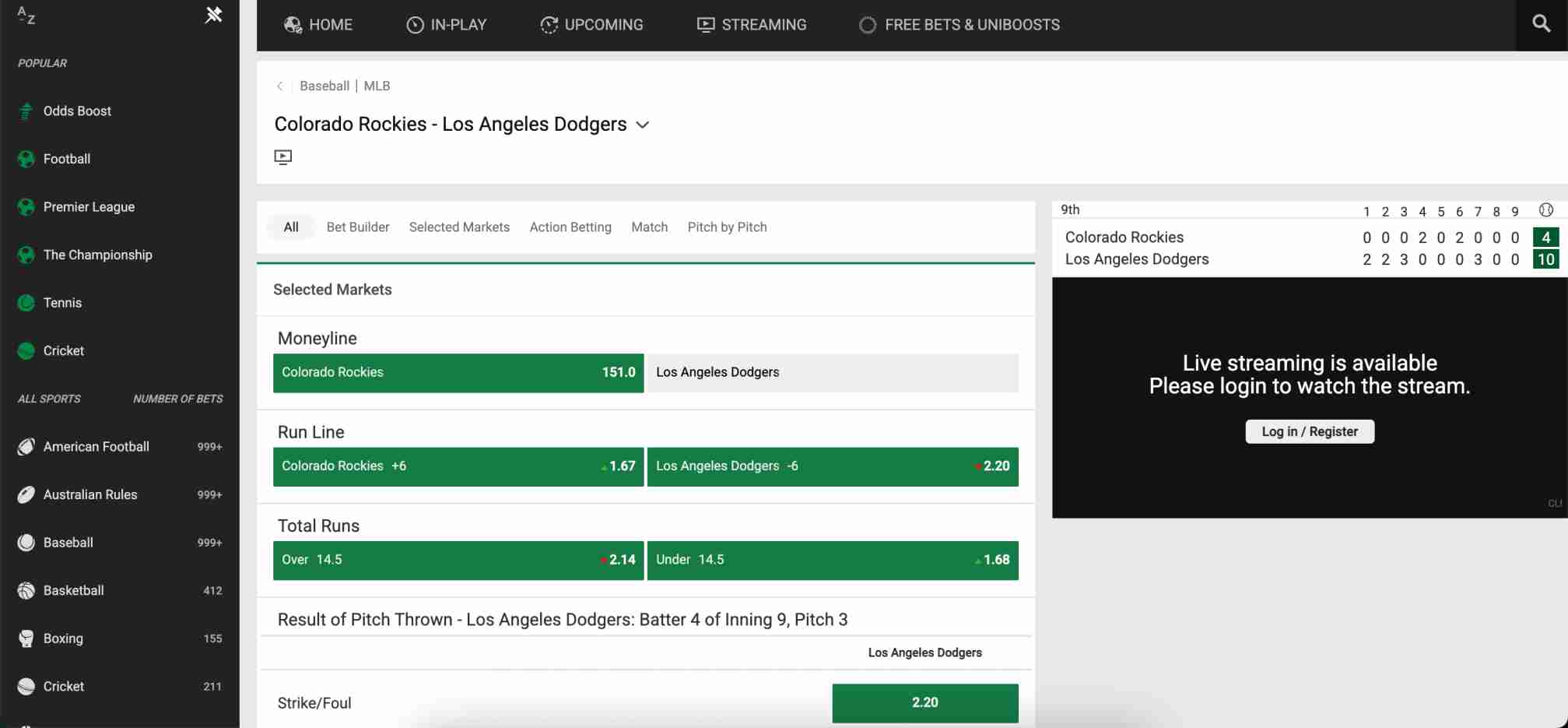This screenshot has height=728, width=1568.
Task: Switch to Pitch by Pitch tab
Action: pyautogui.click(x=728, y=227)
